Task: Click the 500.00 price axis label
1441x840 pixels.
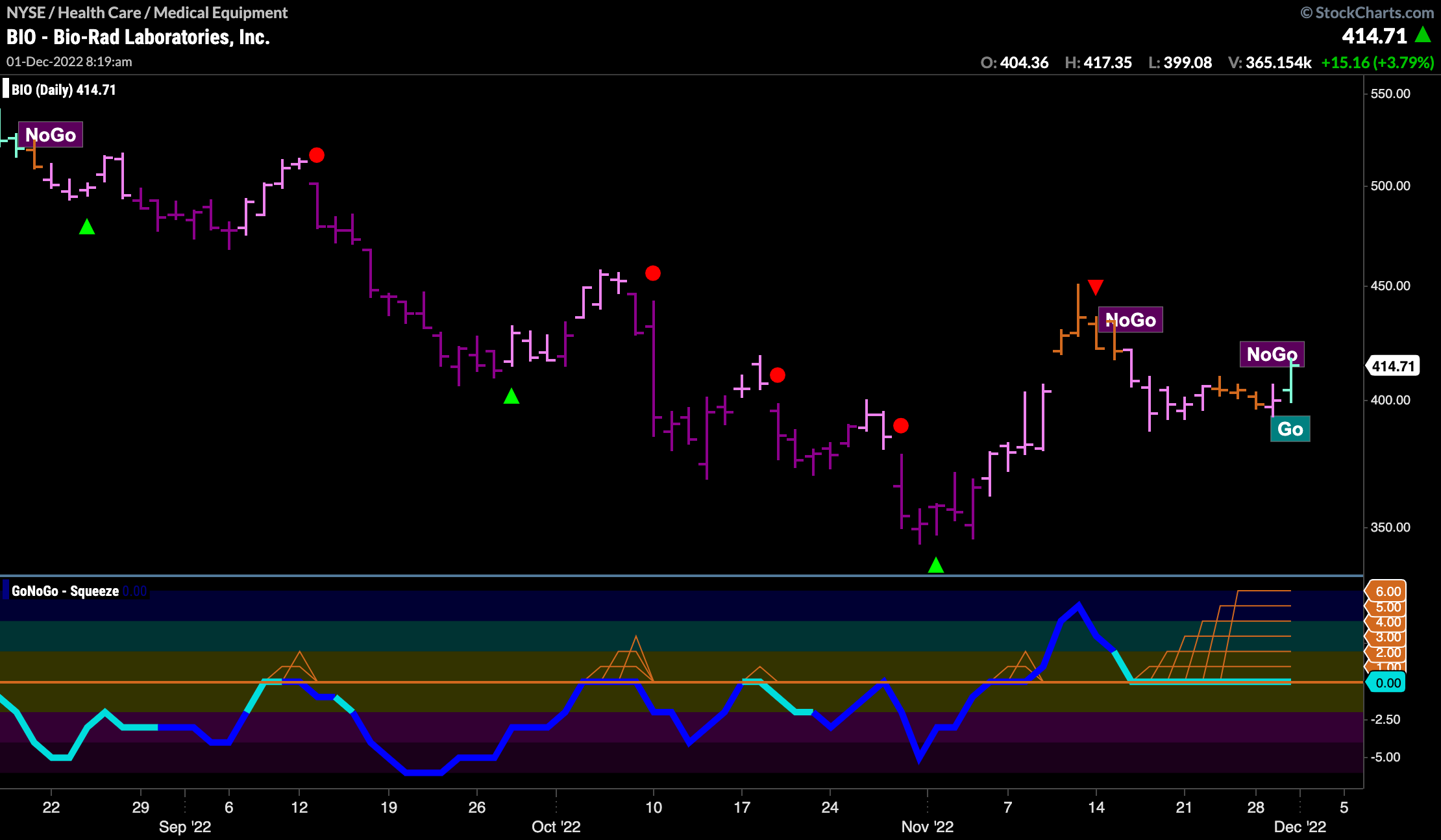Action: 1390,186
